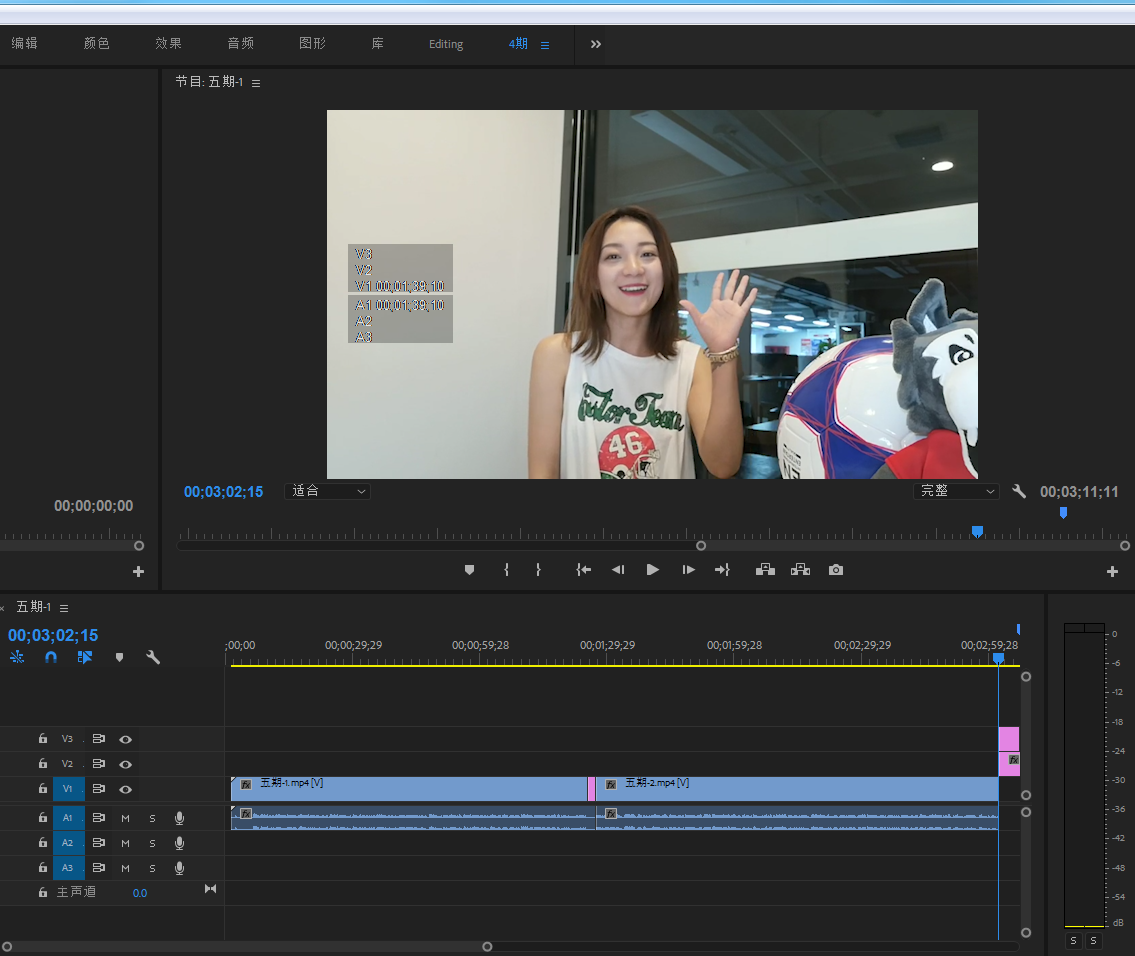This screenshot has height=956, width=1135.
Task: Click the Play button in program monitor
Action: click(x=653, y=570)
